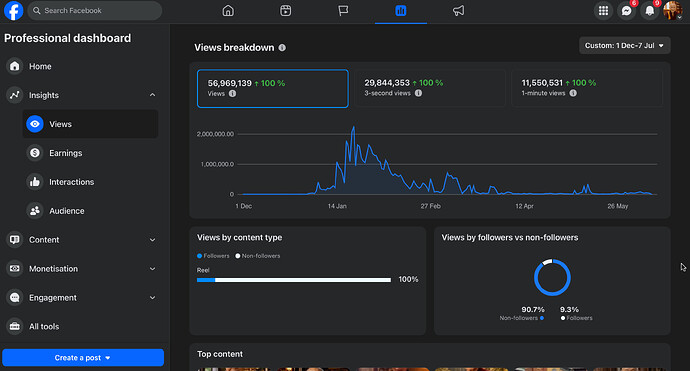This screenshot has width=690, height=371.
Task: Expand the Monetisation section chevron
Action: pyautogui.click(x=152, y=269)
